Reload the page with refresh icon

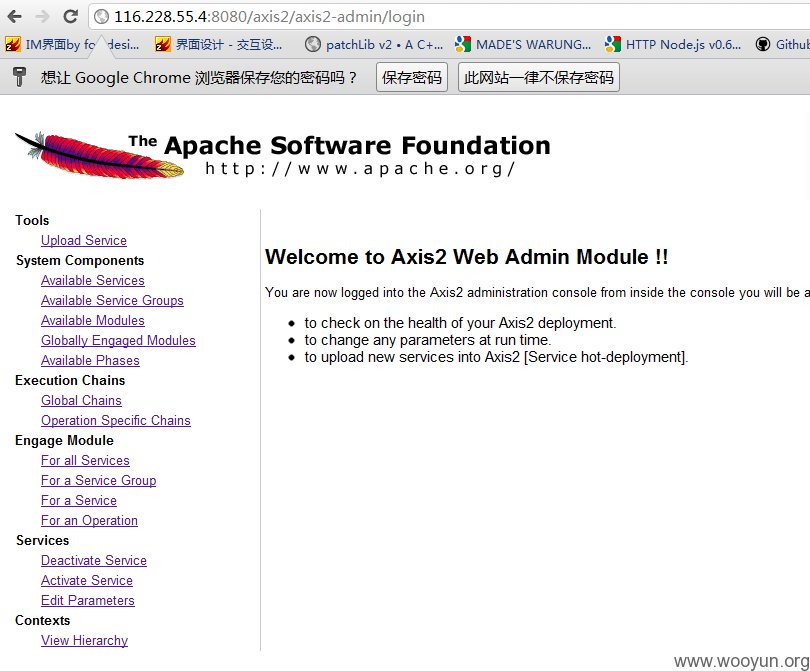coord(70,17)
